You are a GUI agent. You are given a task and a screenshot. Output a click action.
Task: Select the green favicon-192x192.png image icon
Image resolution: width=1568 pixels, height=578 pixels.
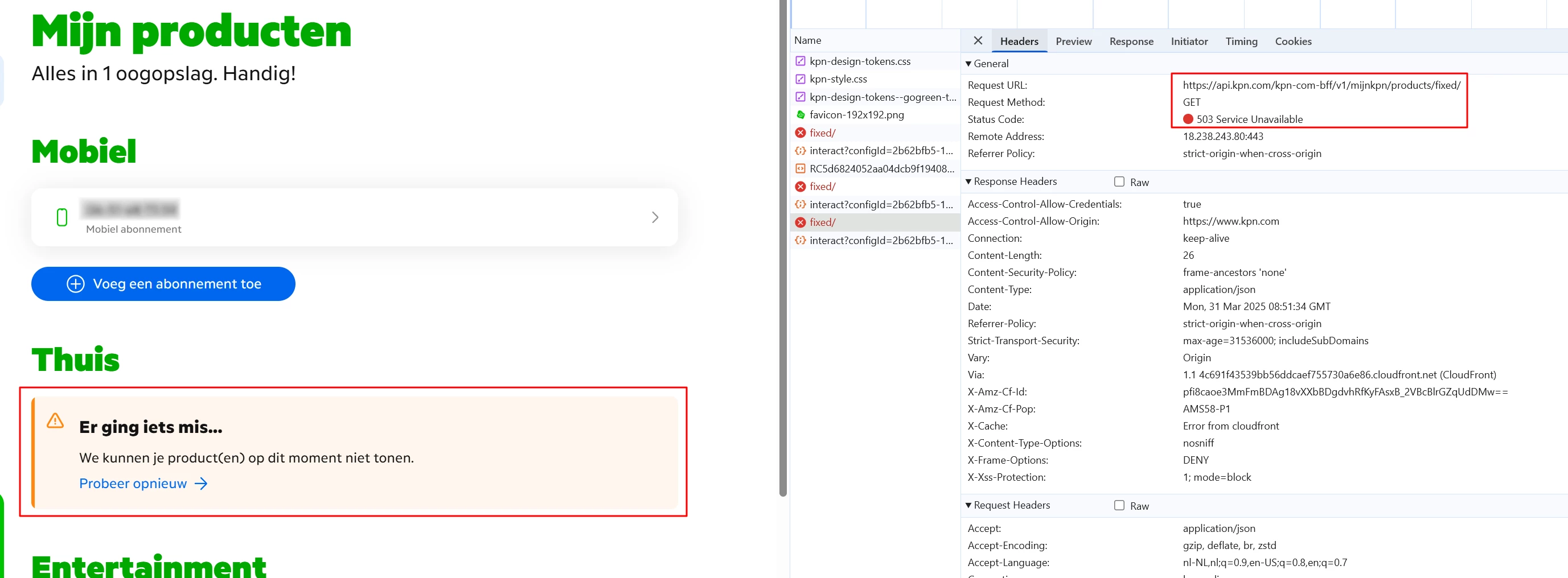click(801, 114)
